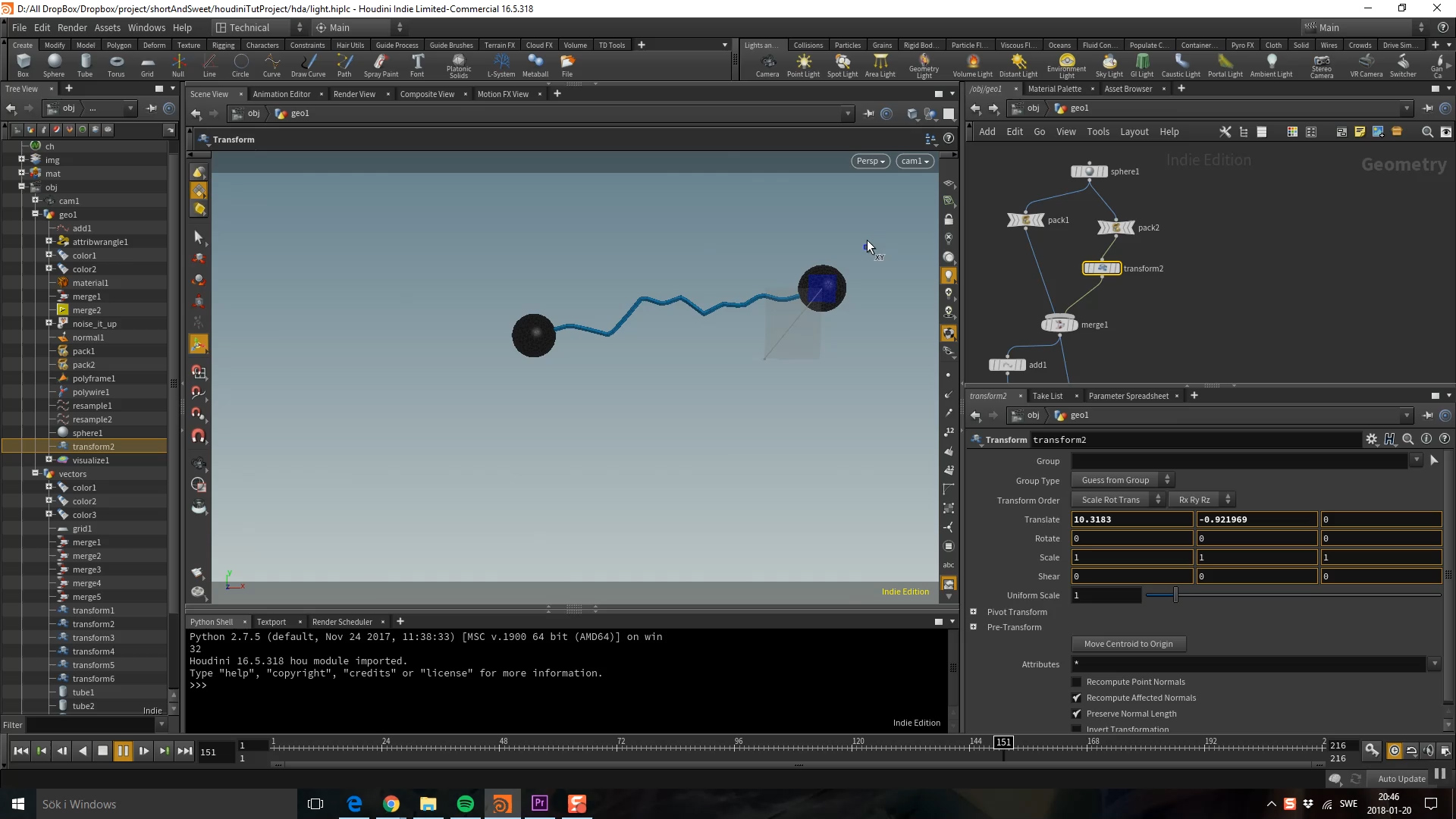The height and width of the screenshot is (819, 1456).
Task: Check the Invert Transformation option
Action: 1076,729
